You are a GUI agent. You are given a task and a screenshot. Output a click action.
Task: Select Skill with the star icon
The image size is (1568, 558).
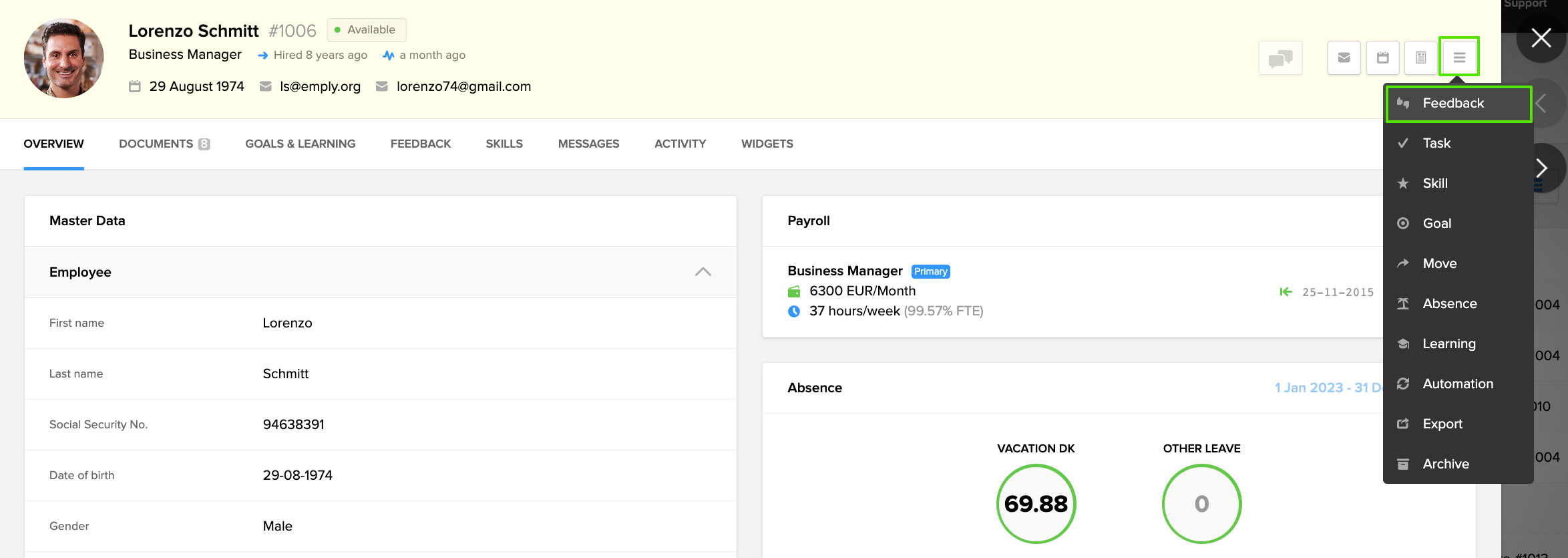[1434, 184]
